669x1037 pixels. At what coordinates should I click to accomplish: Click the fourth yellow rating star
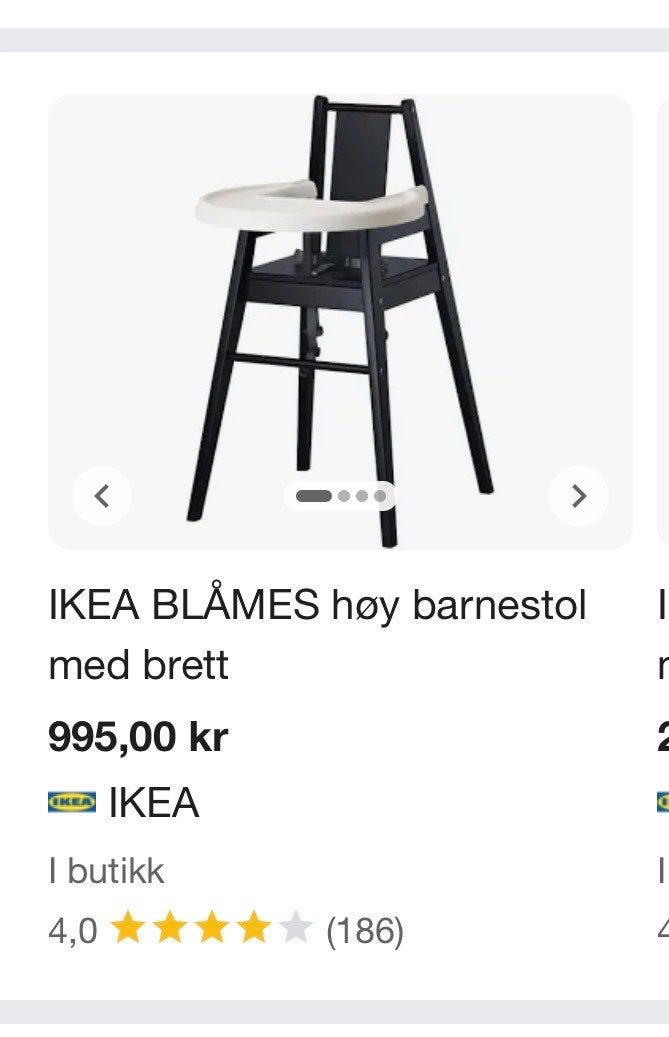pyautogui.click(x=253, y=927)
